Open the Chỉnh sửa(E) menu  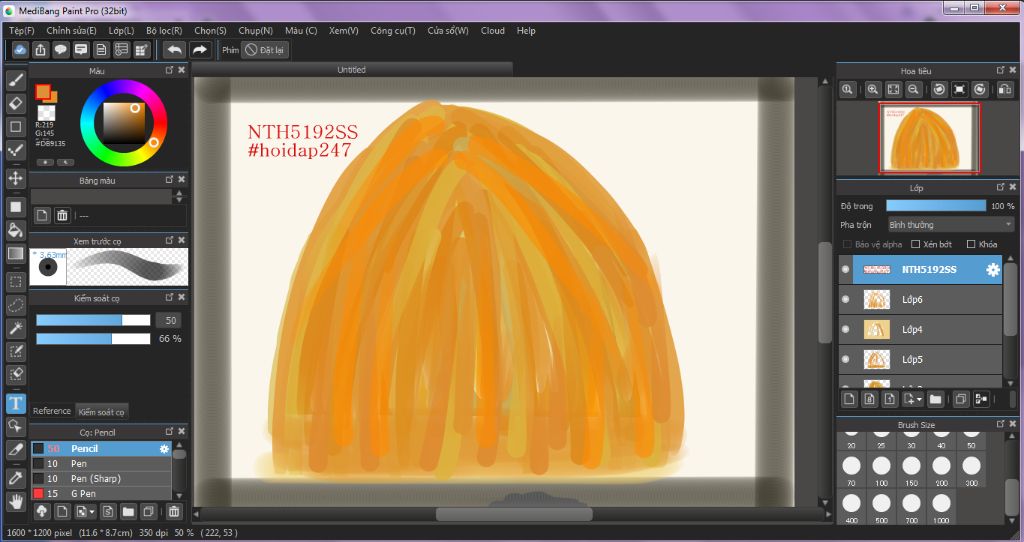point(71,31)
